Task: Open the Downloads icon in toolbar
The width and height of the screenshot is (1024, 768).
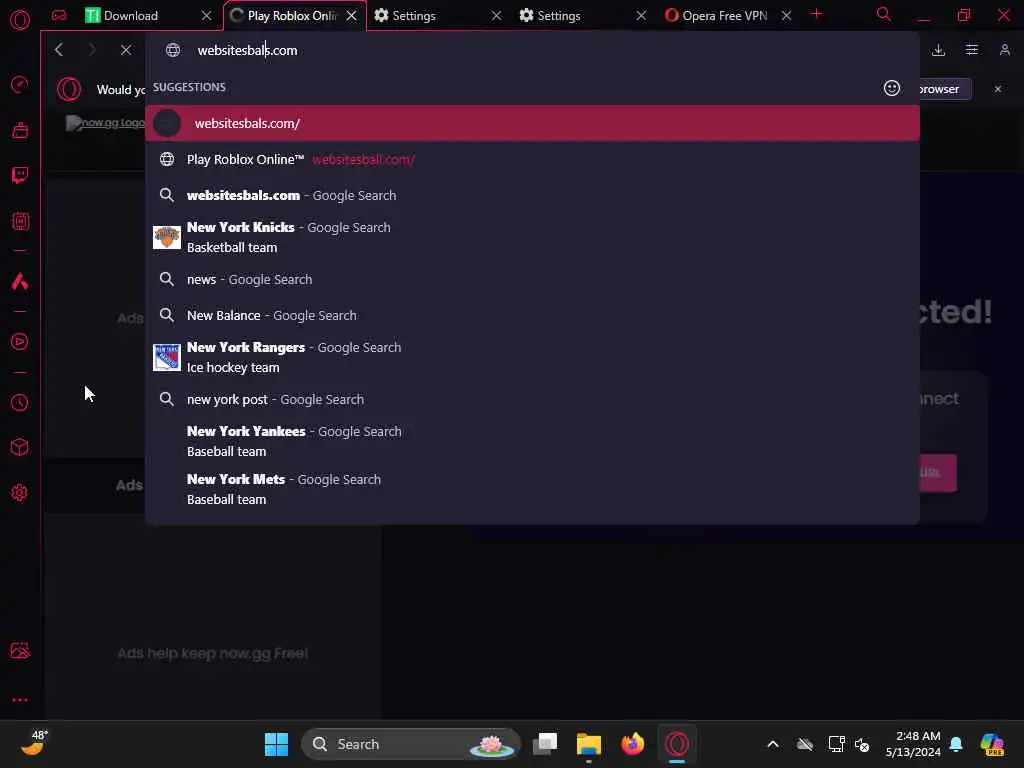Action: point(938,50)
